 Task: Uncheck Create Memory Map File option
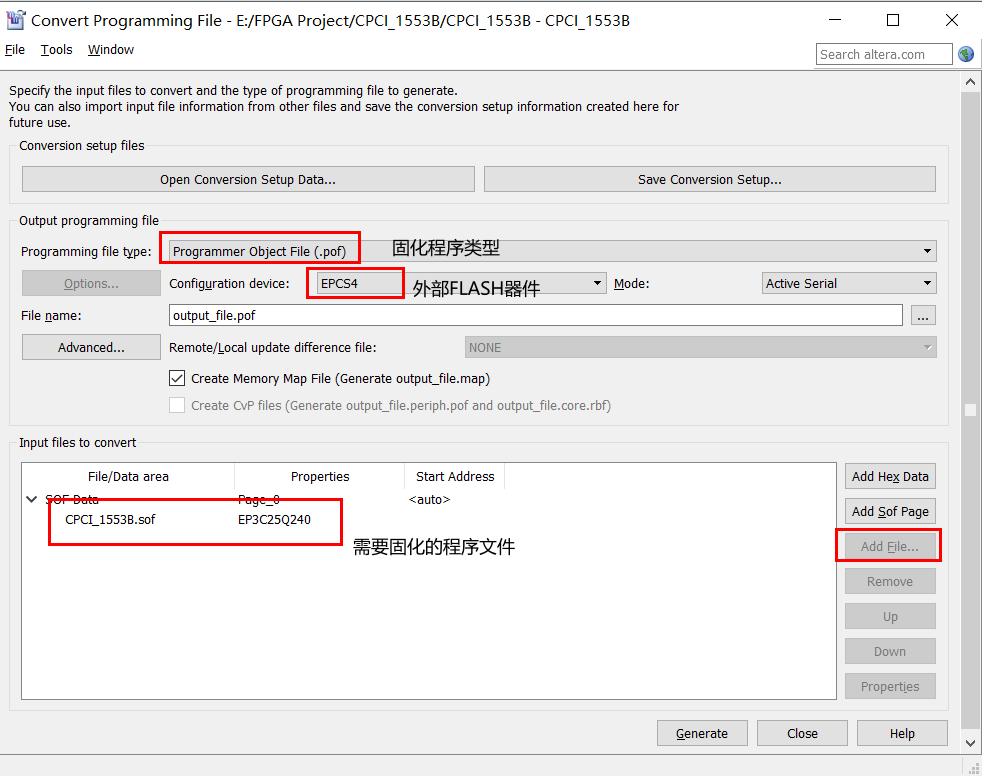click(177, 378)
